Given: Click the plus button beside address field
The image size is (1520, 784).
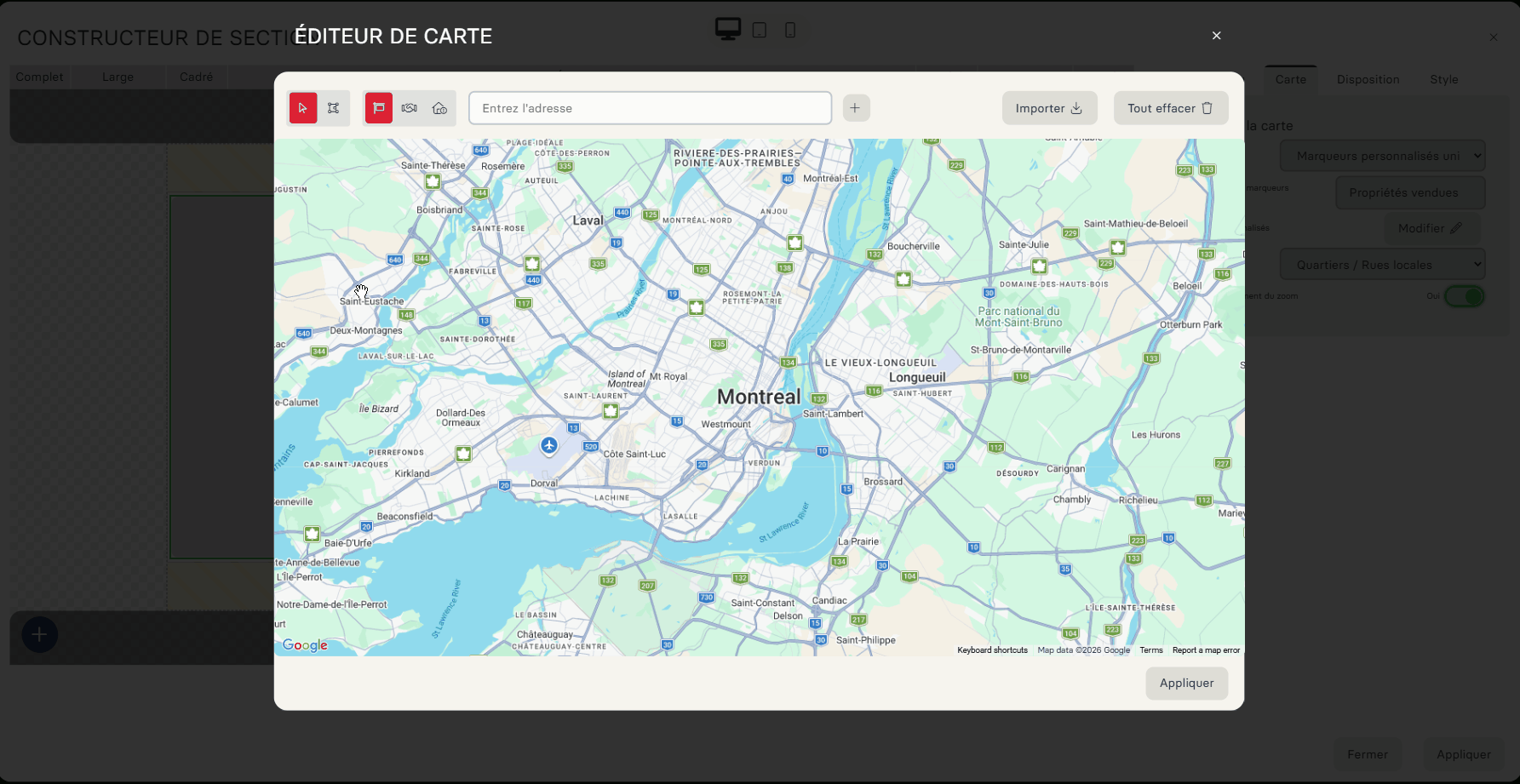Looking at the screenshot, I should click(855, 108).
